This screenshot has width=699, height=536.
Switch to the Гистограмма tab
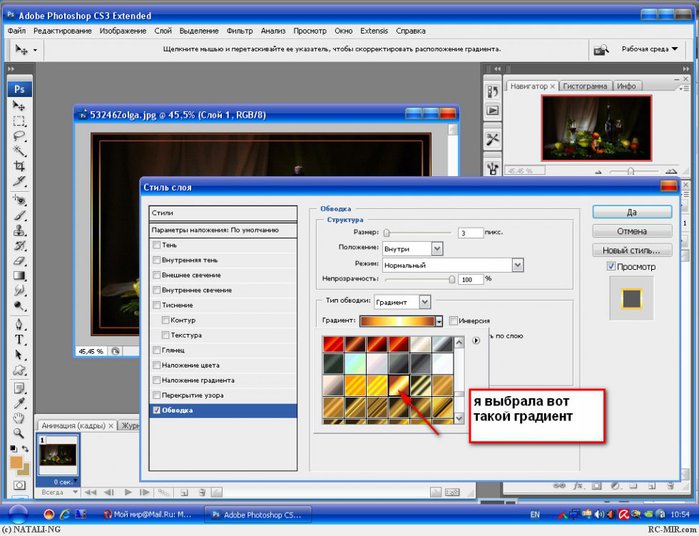[x=584, y=86]
